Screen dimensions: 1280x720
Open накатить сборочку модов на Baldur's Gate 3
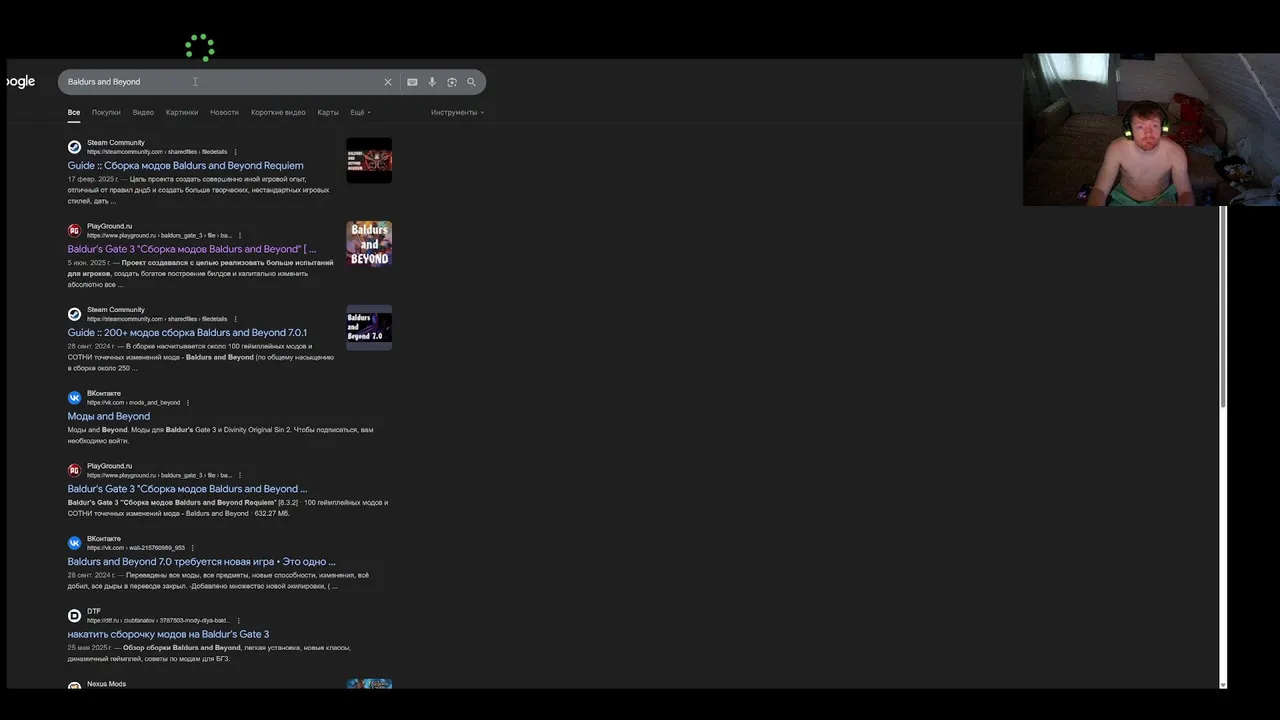click(x=168, y=634)
